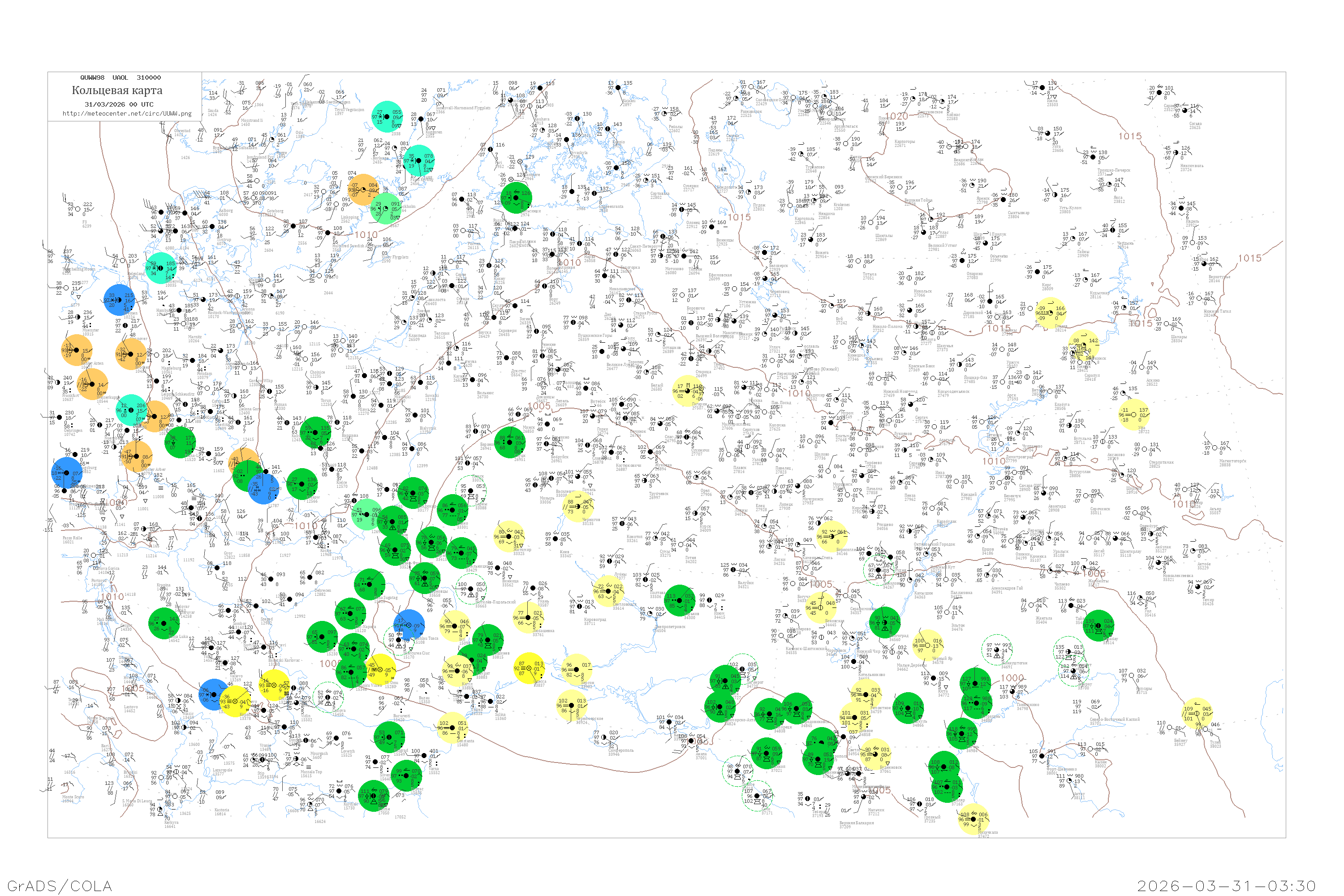
Task: Click the orange circle west of Stockholm
Action: pos(363,189)
